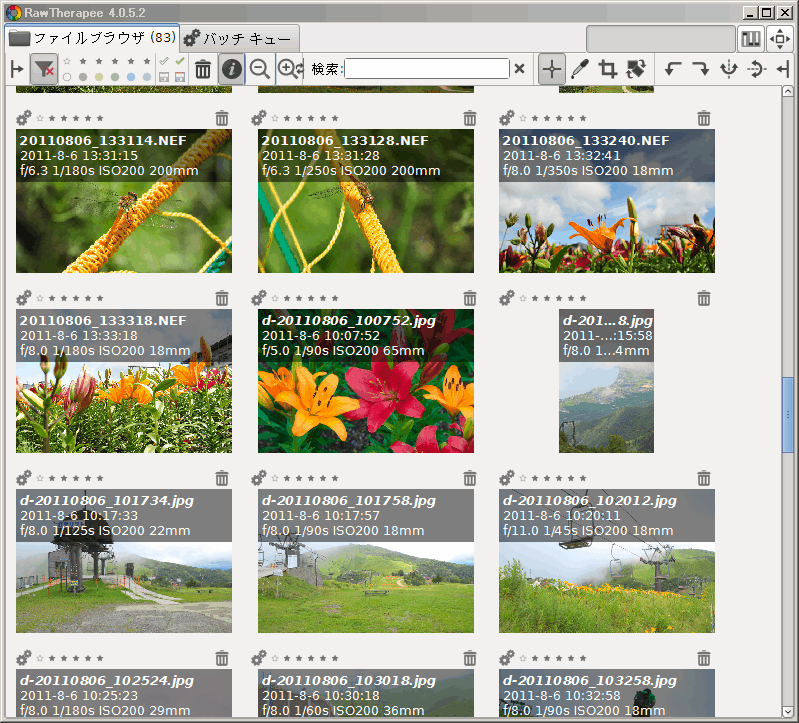Rotate selected images left

[x=673, y=69]
